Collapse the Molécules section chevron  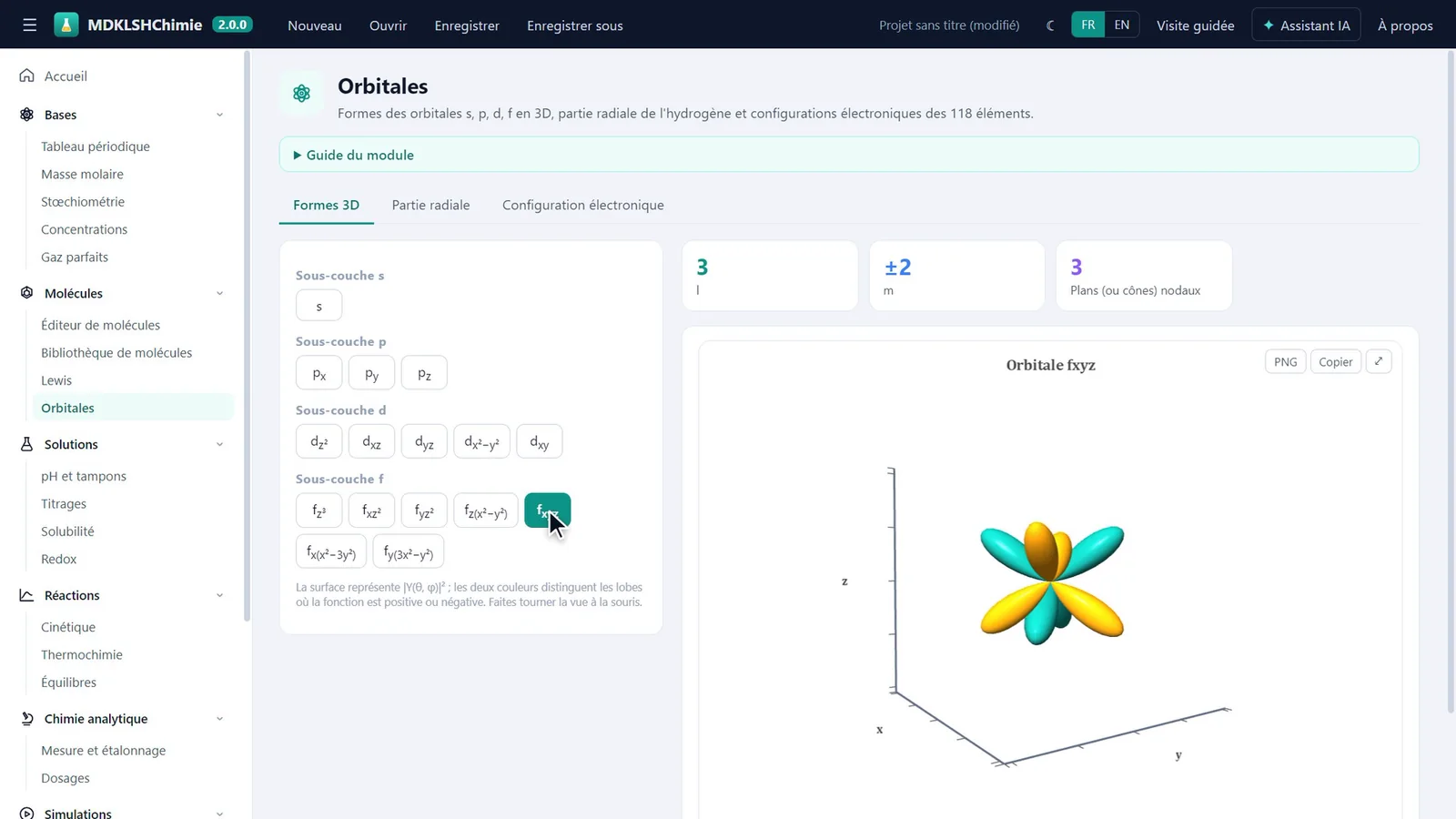(x=219, y=293)
